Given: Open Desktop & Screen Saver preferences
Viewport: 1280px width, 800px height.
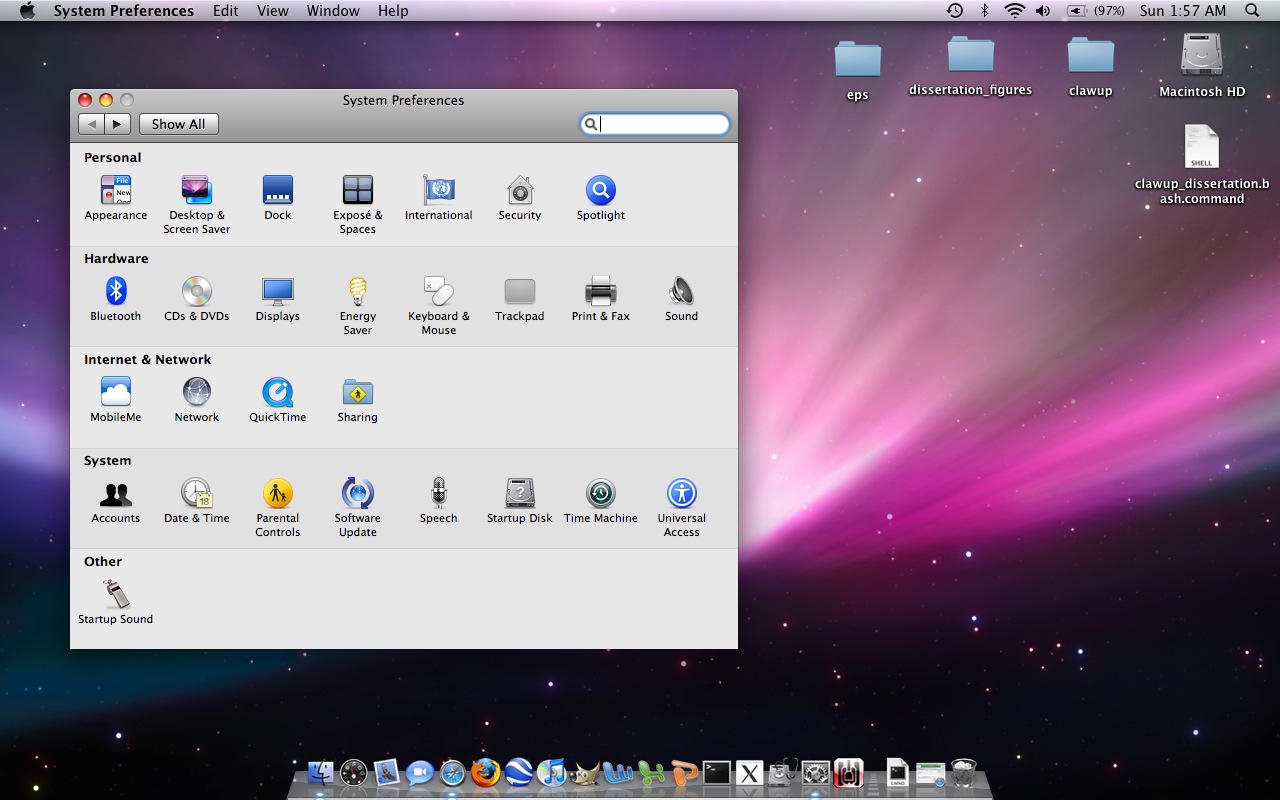Looking at the screenshot, I should (196, 191).
